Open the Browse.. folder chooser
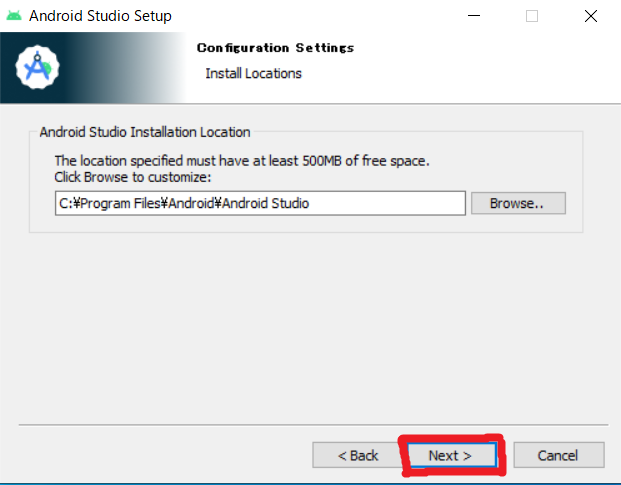 point(518,203)
